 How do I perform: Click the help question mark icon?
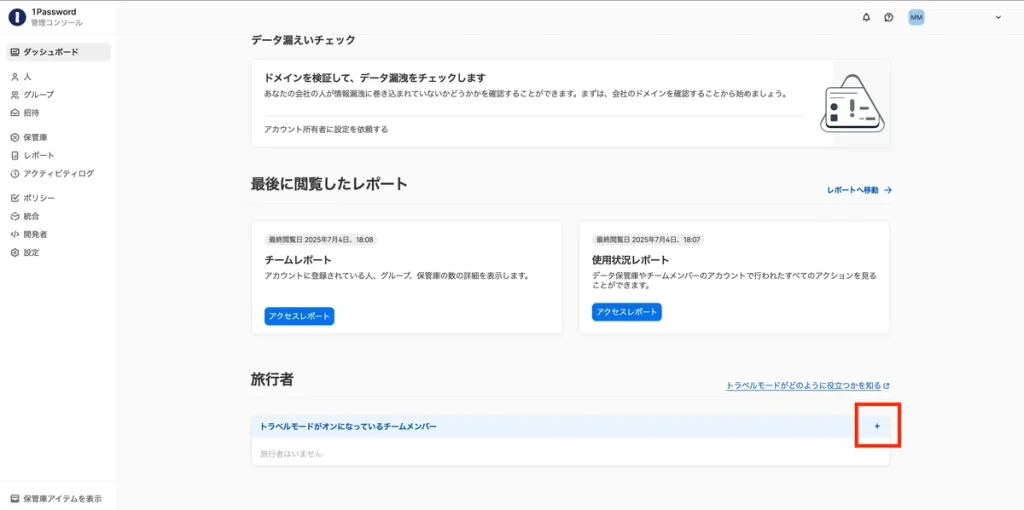(x=889, y=17)
